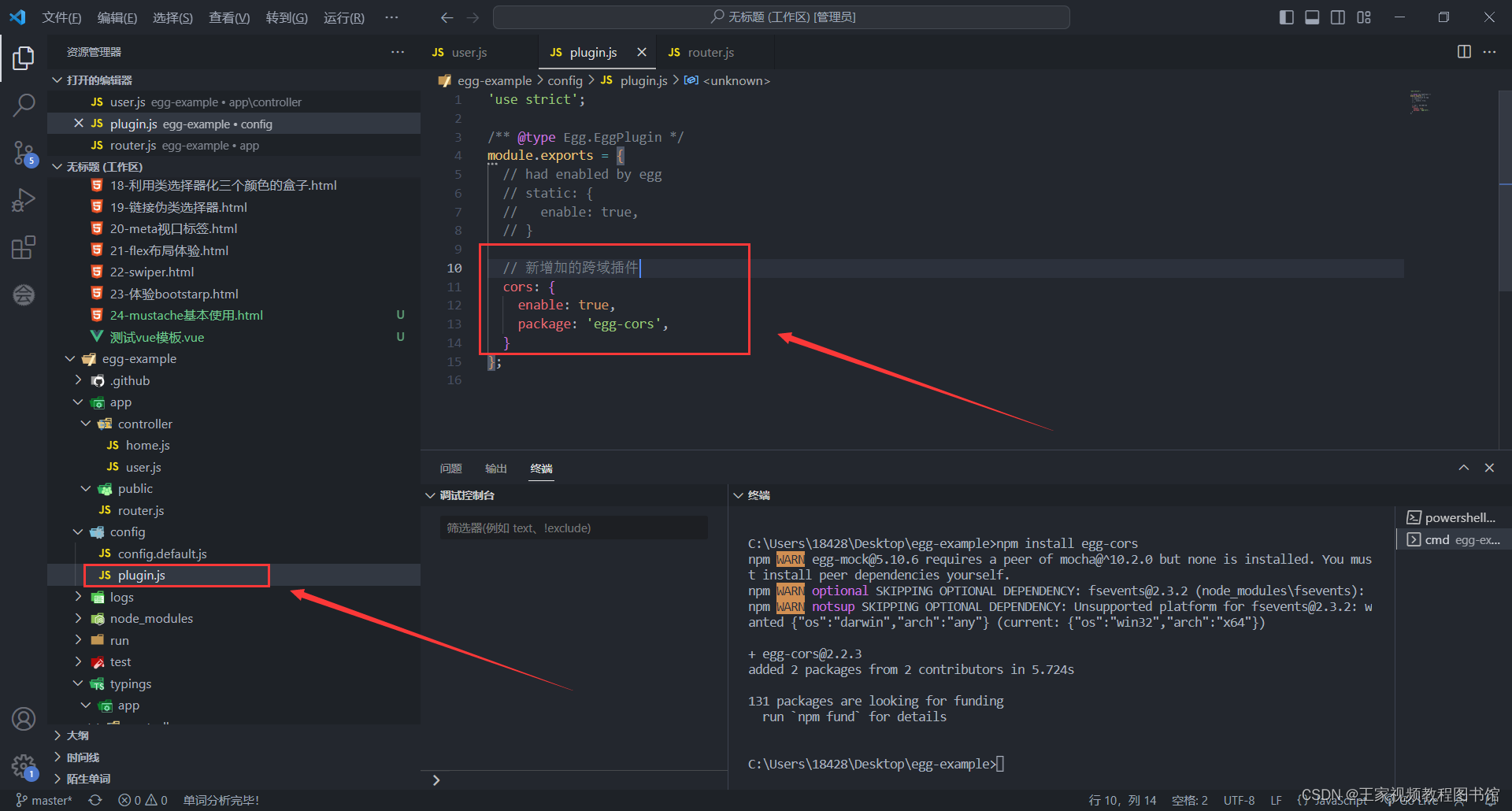1512x811 pixels.
Task: Split the editor to the right
Action: 1464,52
